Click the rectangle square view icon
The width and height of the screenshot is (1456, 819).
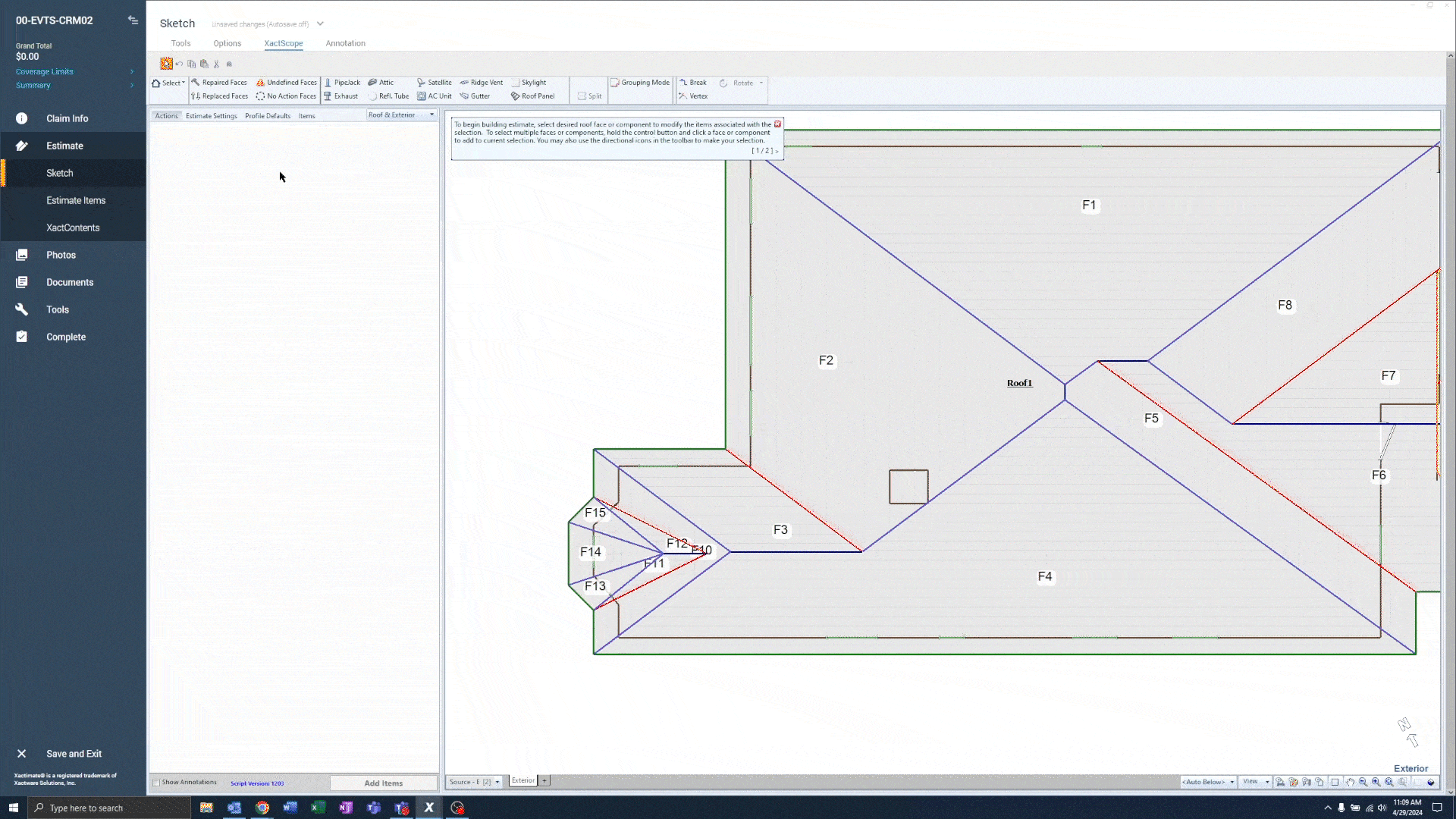click(x=1335, y=782)
